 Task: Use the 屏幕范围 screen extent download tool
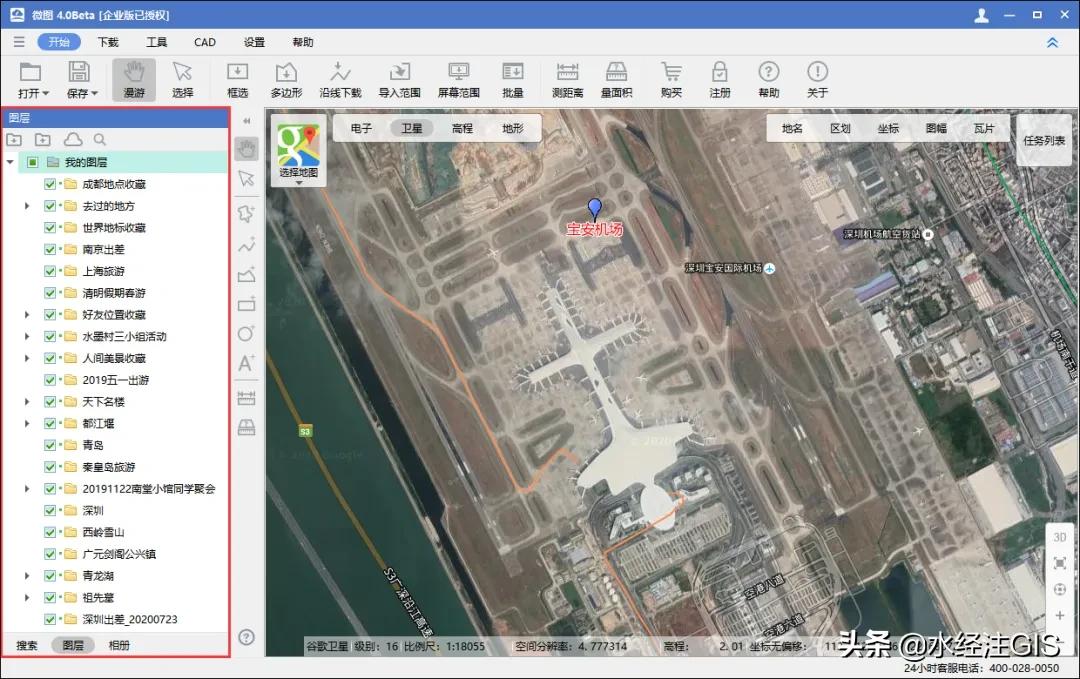[x=457, y=79]
